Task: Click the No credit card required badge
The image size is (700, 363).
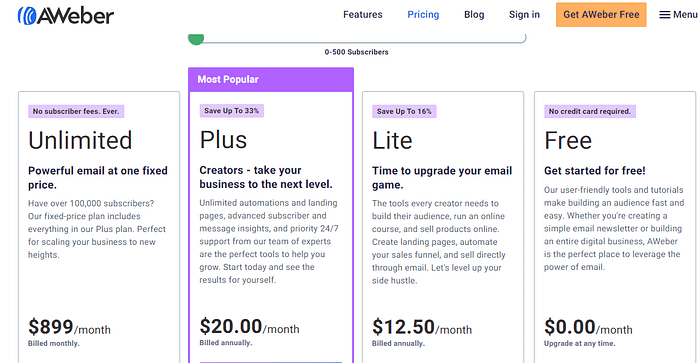Action: pyautogui.click(x=590, y=111)
